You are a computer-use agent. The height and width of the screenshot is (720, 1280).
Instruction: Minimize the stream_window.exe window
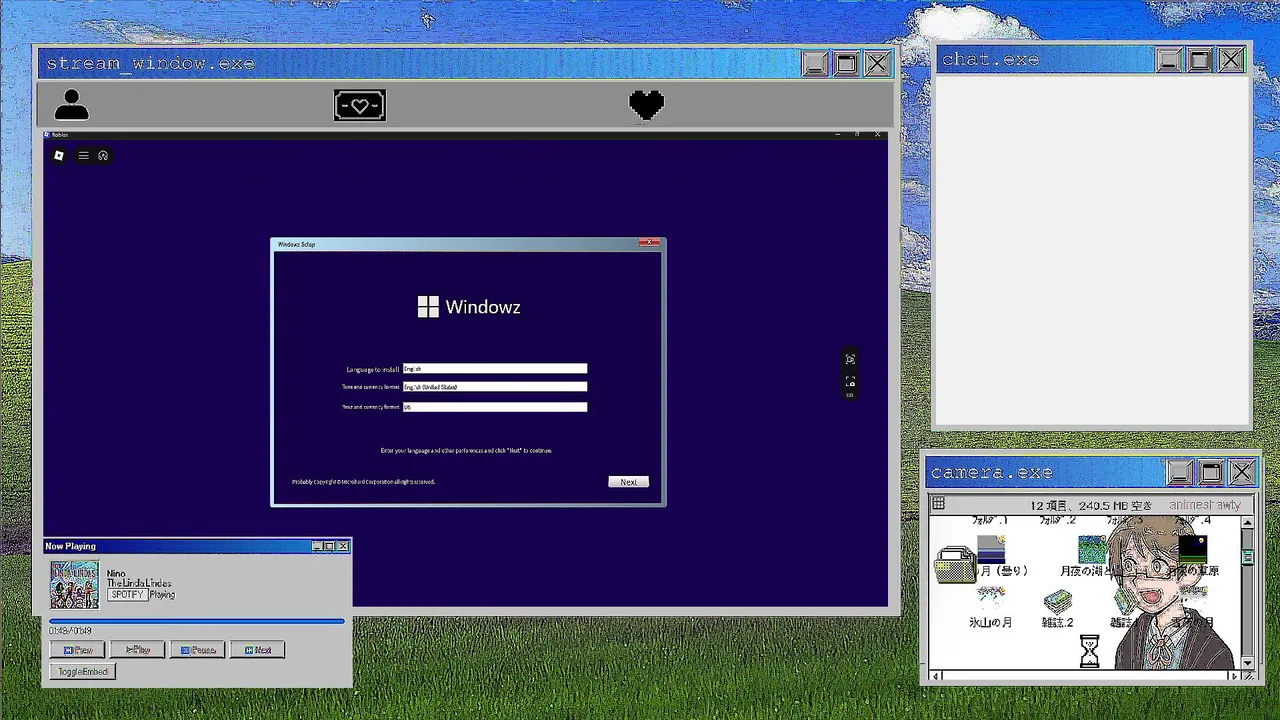point(815,64)
